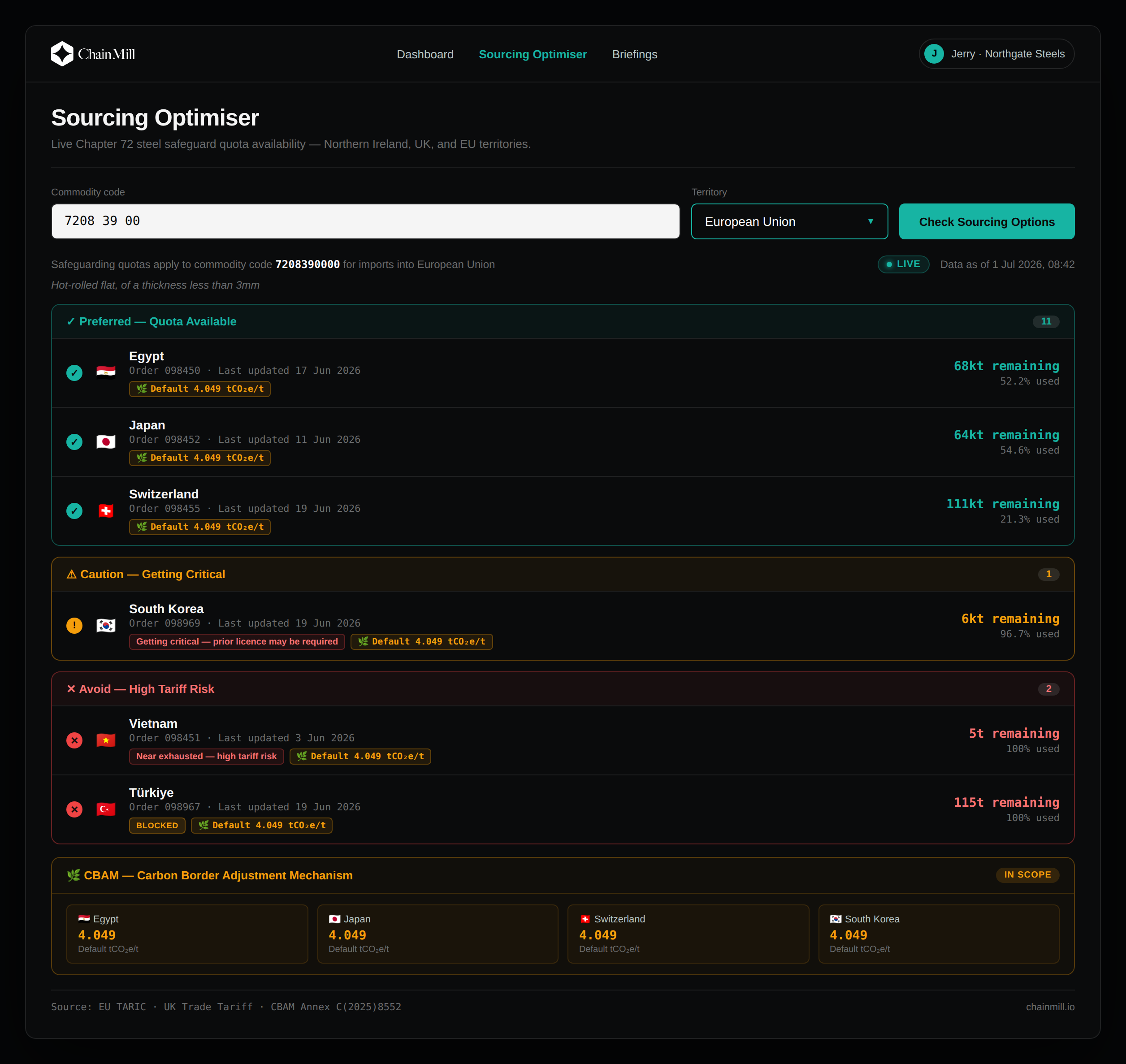The image size is (1126, 1064).
Task: Click the '96.7% used' text
Action: (x=1030, y=634)
